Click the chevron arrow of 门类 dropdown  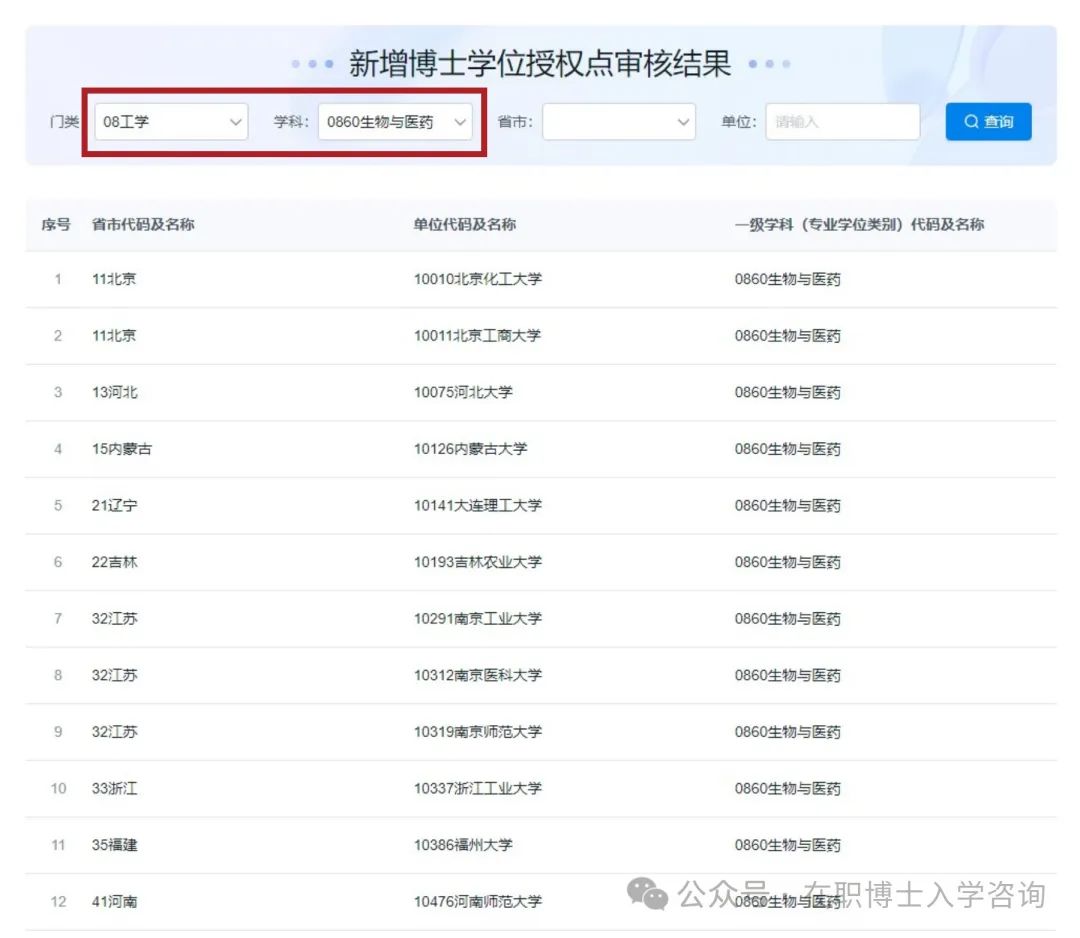coord(236,122)
